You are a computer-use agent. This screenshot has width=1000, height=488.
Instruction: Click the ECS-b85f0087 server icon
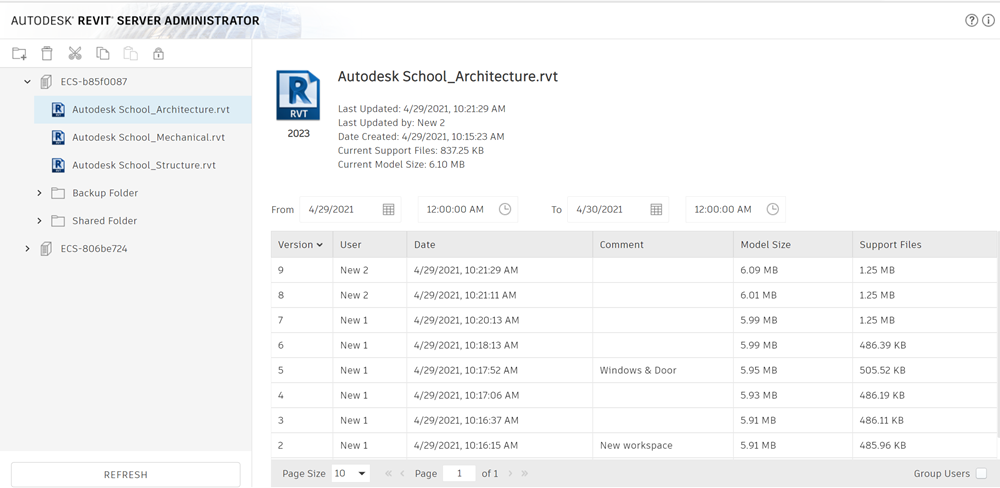point(46,82)
